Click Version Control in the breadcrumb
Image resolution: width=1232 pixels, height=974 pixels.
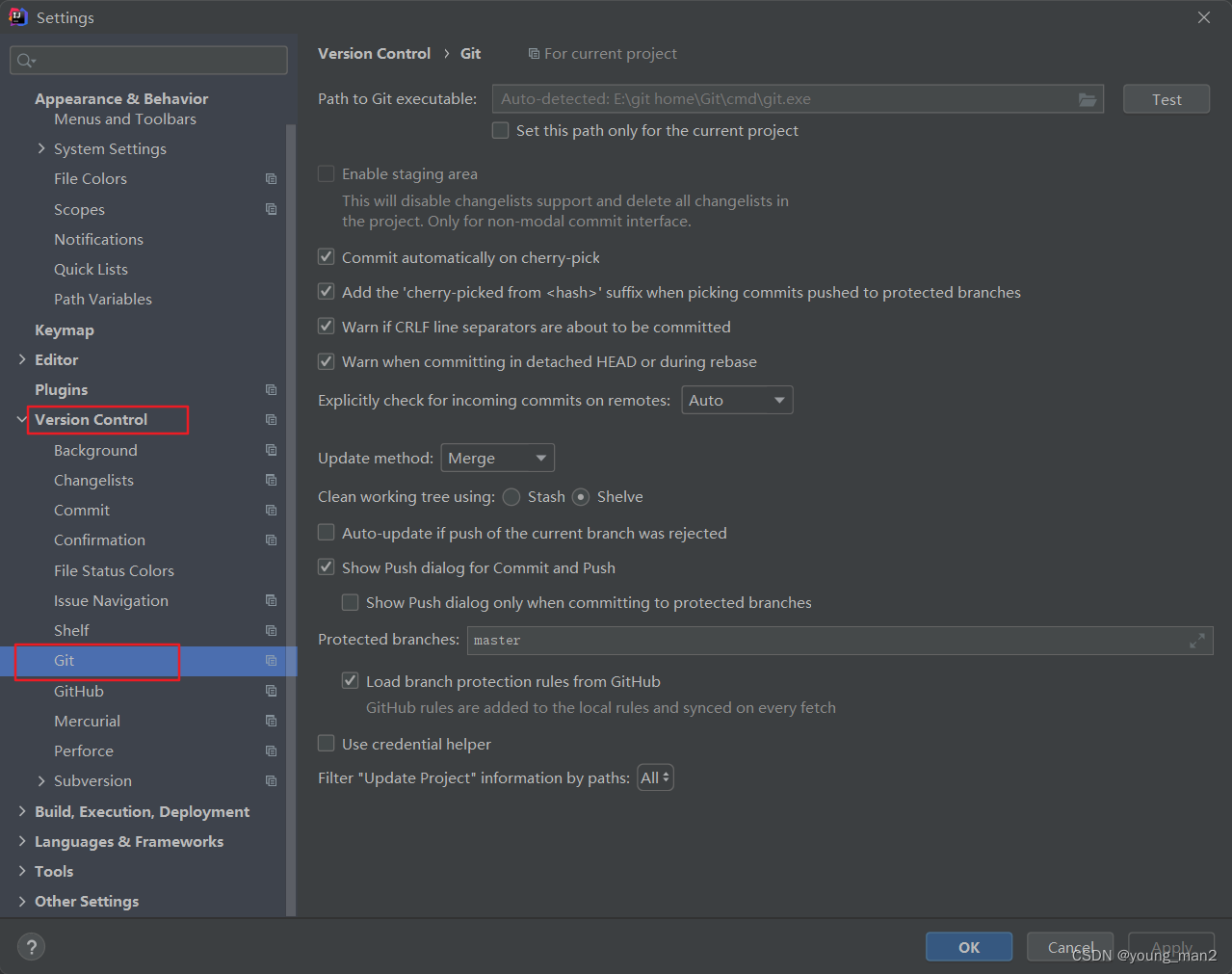tap(375, 54)
